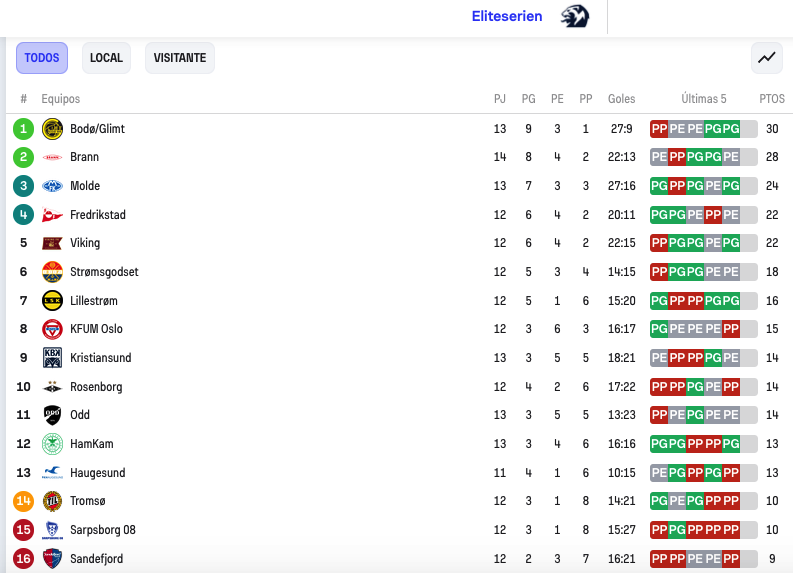793x573 pixels.
Task: Click the Sandefjord shield crest
Action: click(x=52, y=559)
